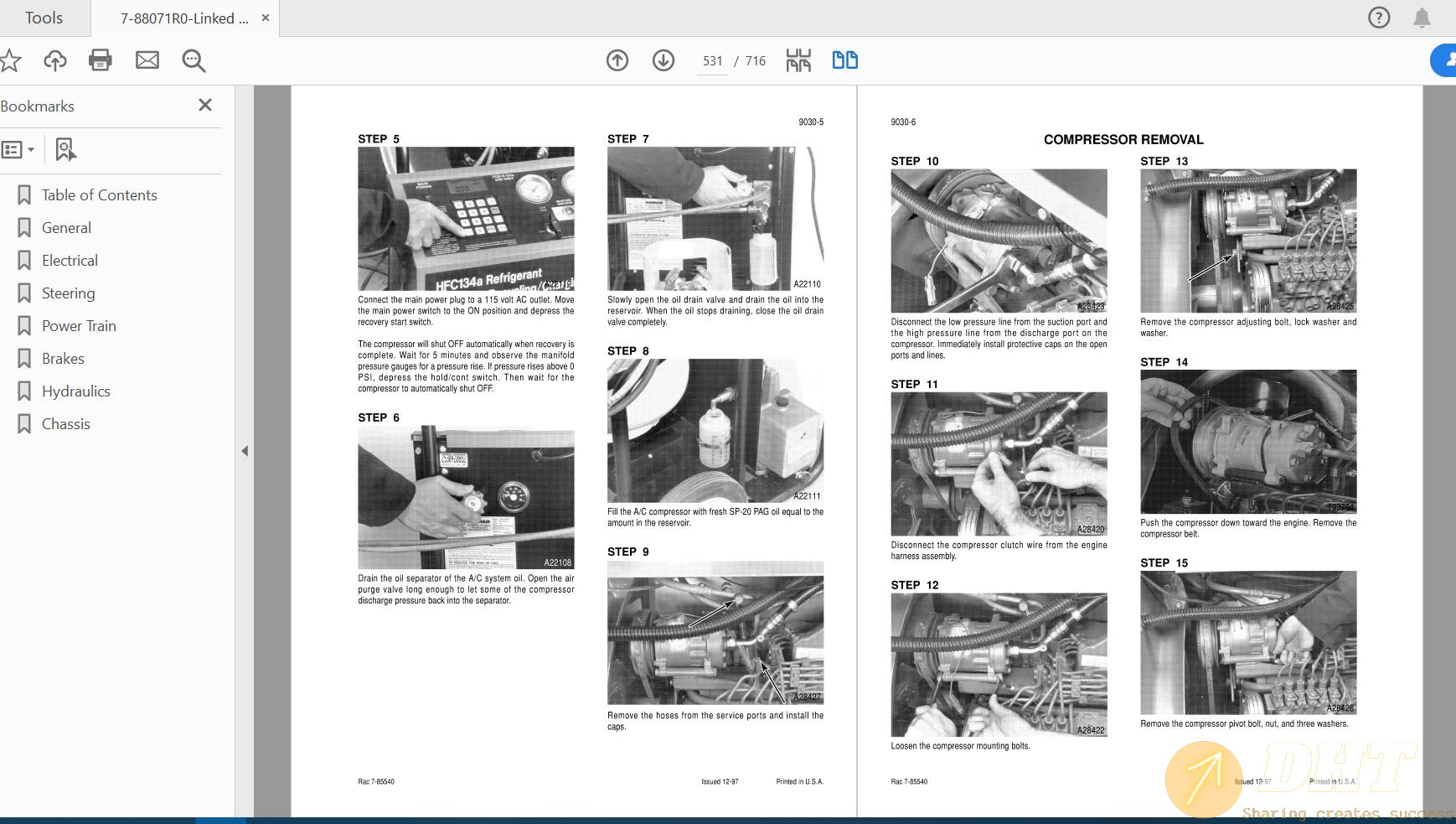Collapse the navigation pane with side arrow

click(245, 451)
